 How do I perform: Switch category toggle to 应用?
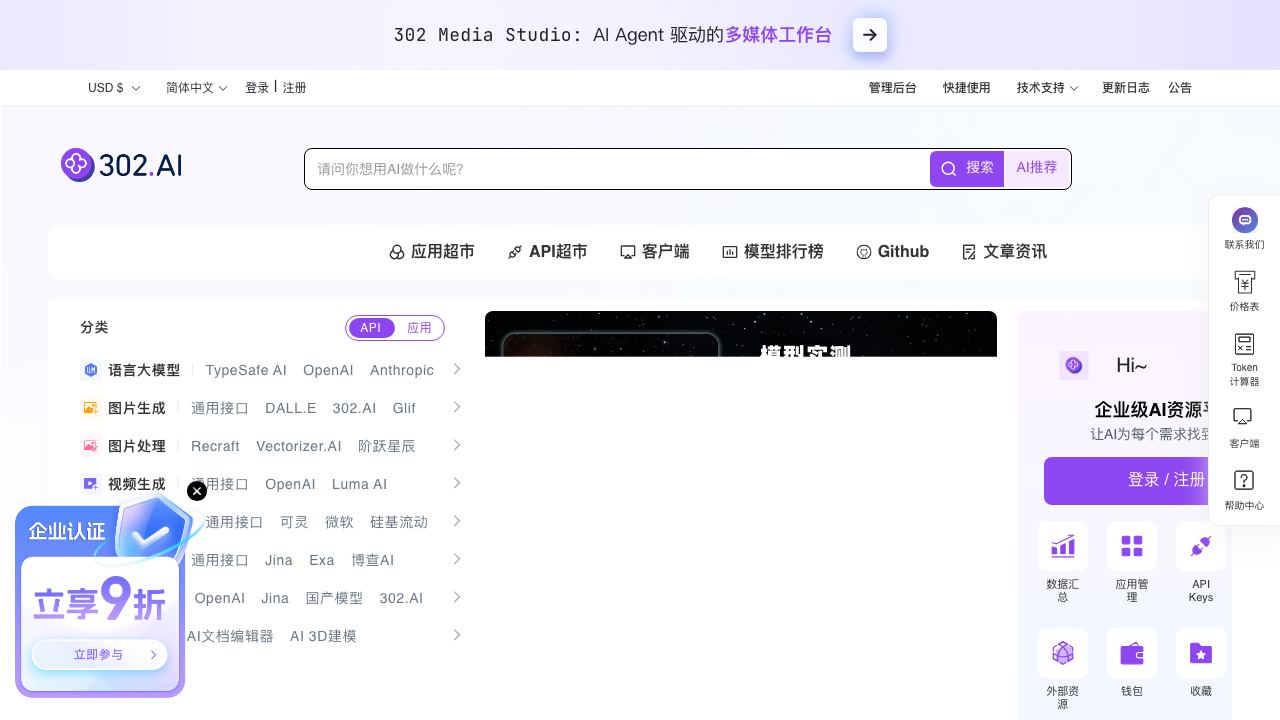click(419, 328)
